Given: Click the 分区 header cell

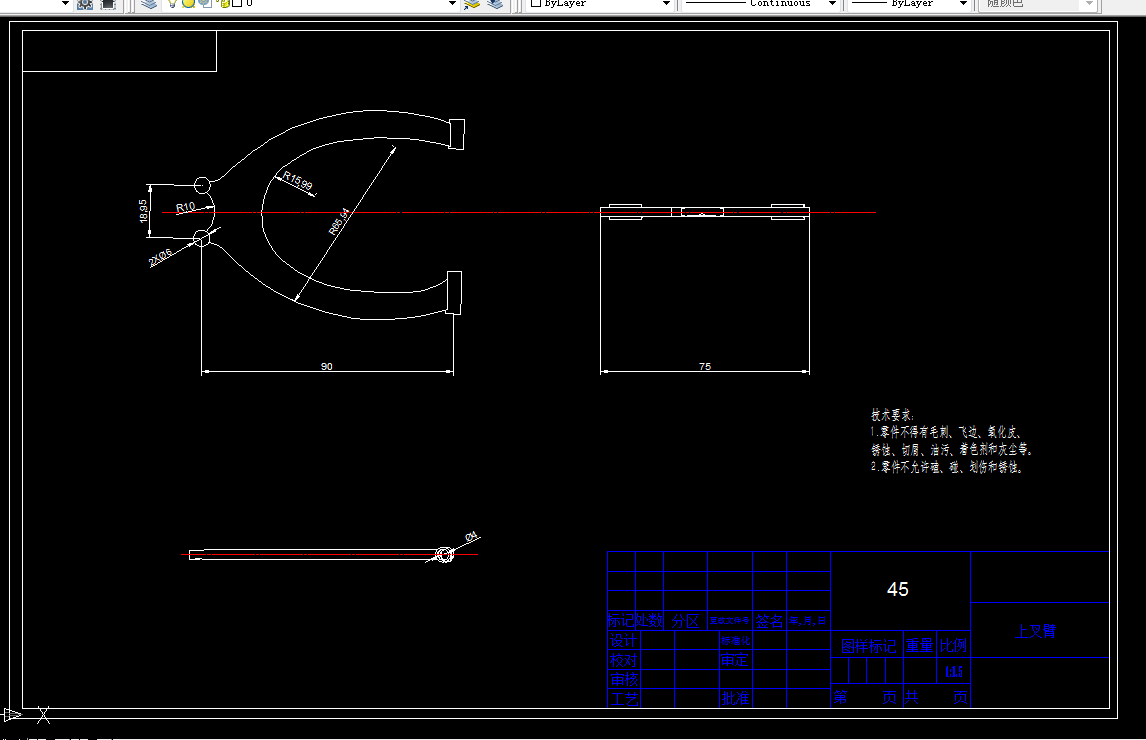Looking at the screenshot, I should pyautogui.click(x=686, y=622).
